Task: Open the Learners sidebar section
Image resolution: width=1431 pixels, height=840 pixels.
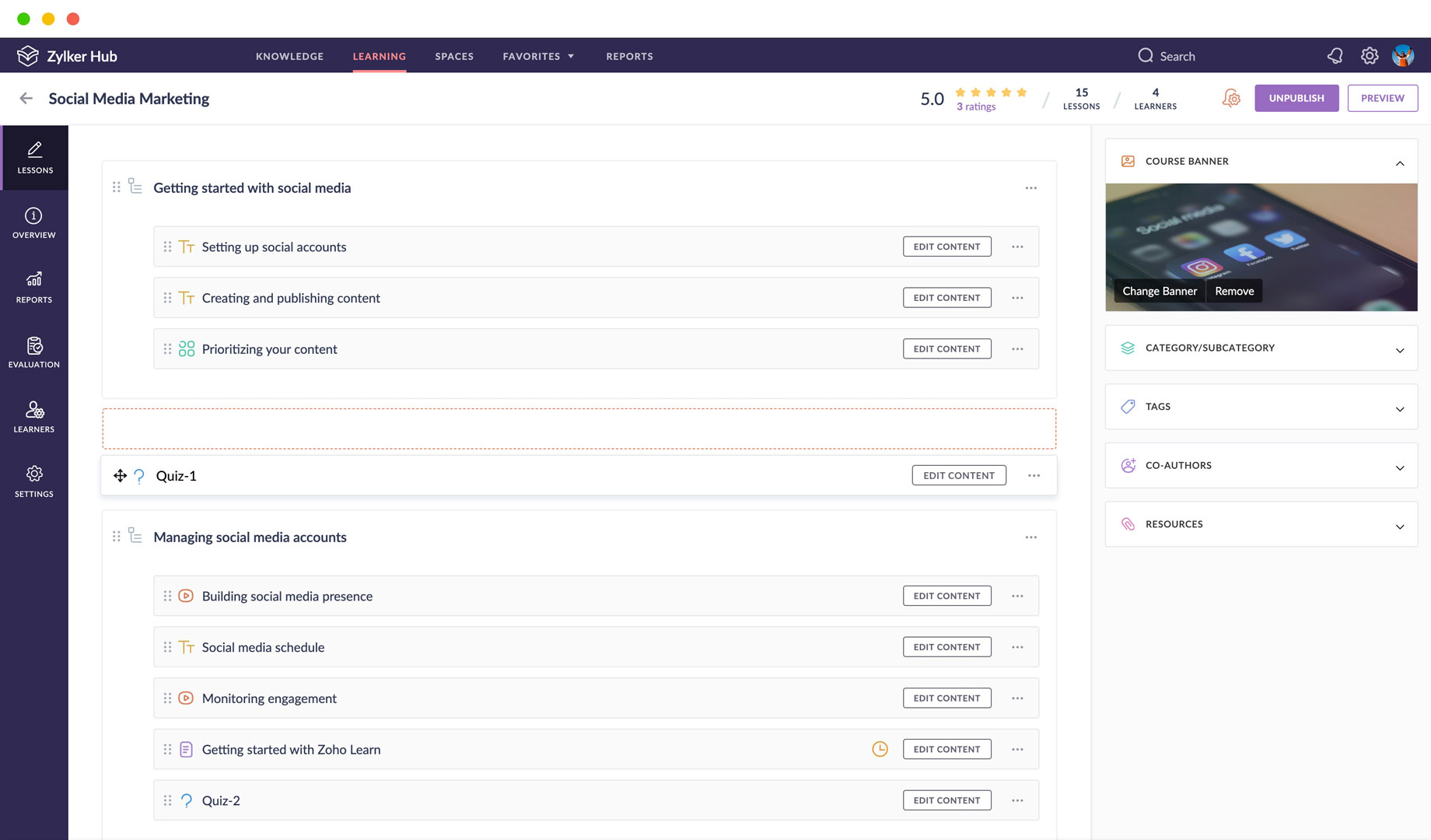Action: (33, 416)
